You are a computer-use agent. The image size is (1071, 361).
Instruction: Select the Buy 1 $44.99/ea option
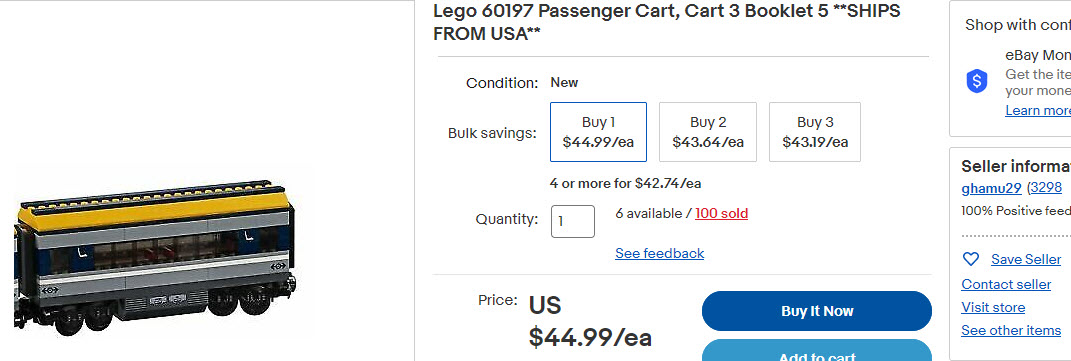598,132
